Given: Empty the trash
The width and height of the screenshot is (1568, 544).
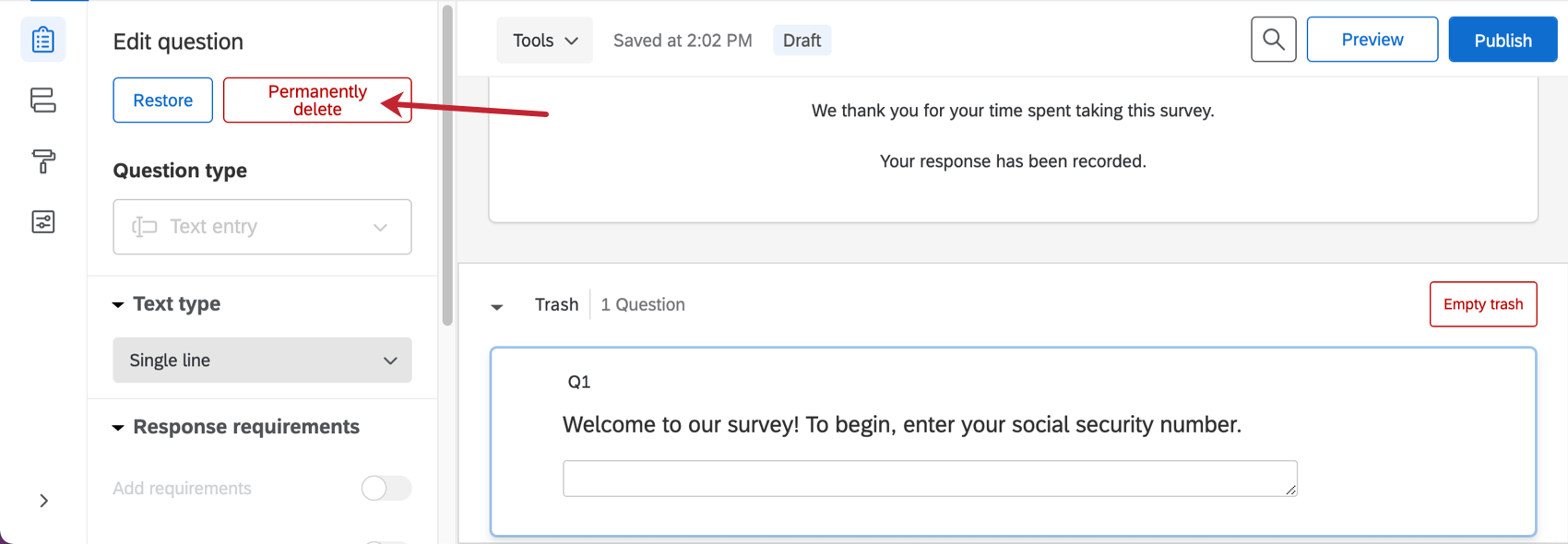Looking at the screenshot, I should click(x=1482, y=303).
